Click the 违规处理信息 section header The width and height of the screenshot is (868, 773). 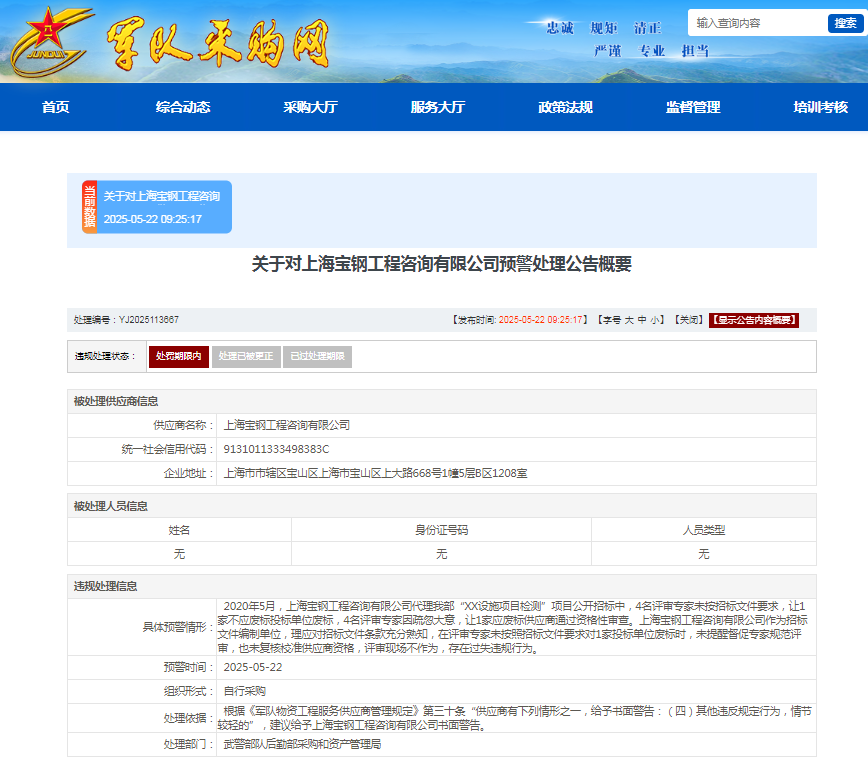click(442, 586)
